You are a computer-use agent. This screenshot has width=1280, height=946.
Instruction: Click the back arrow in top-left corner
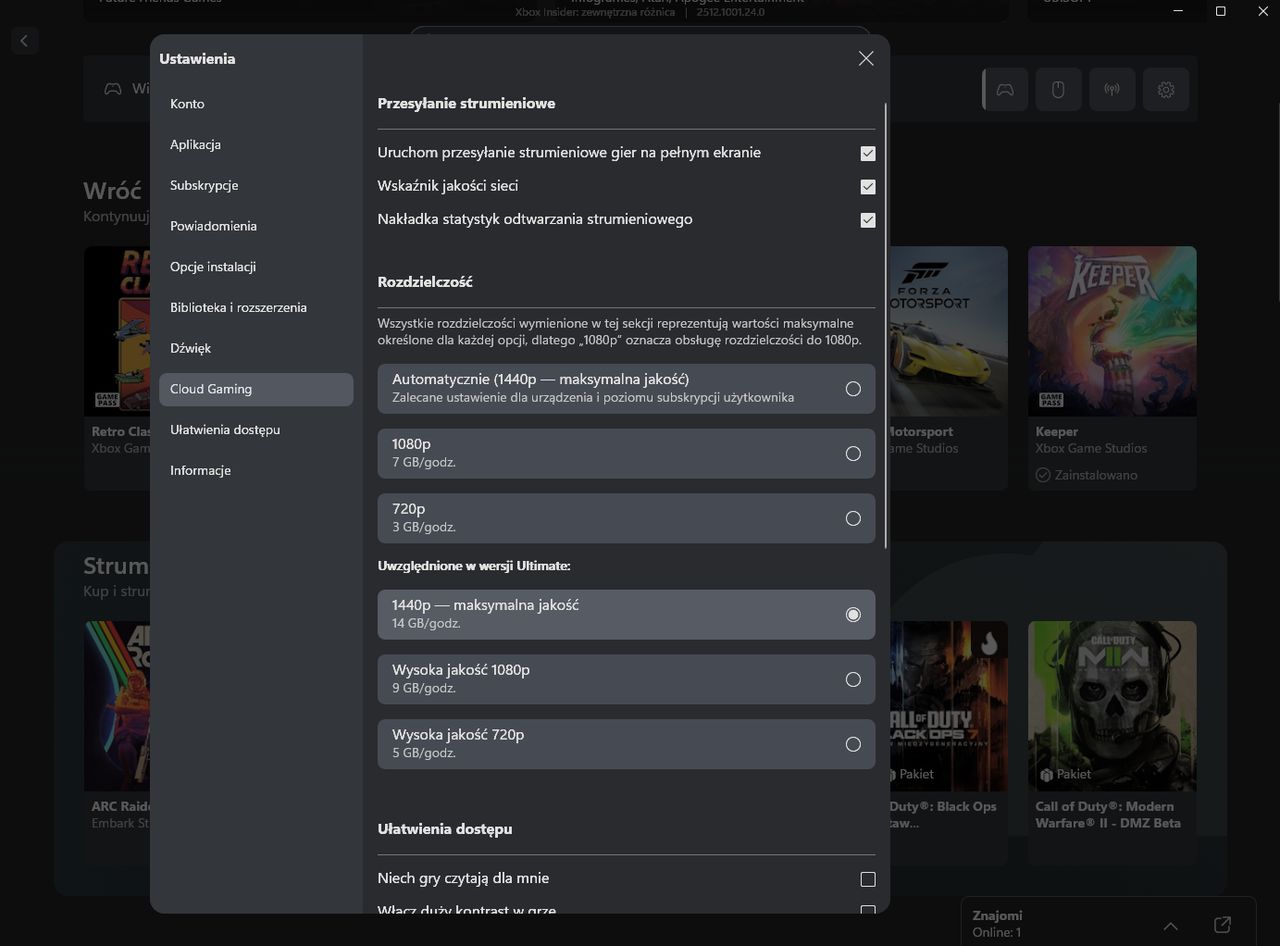click(x=24, y=41)
